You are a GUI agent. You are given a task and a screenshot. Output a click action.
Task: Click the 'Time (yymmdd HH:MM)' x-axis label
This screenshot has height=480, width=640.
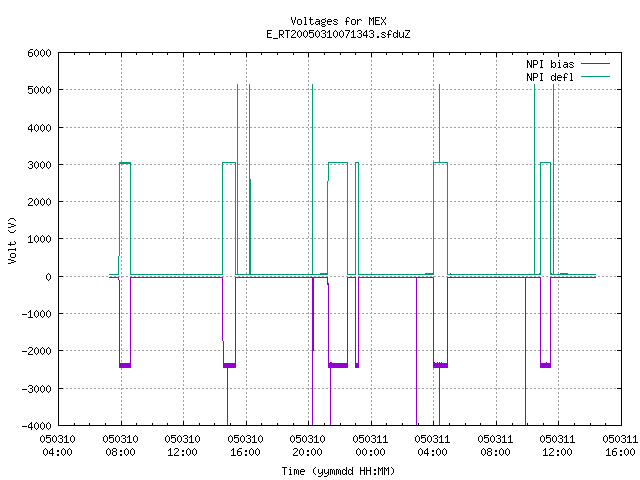click(338, 471)
